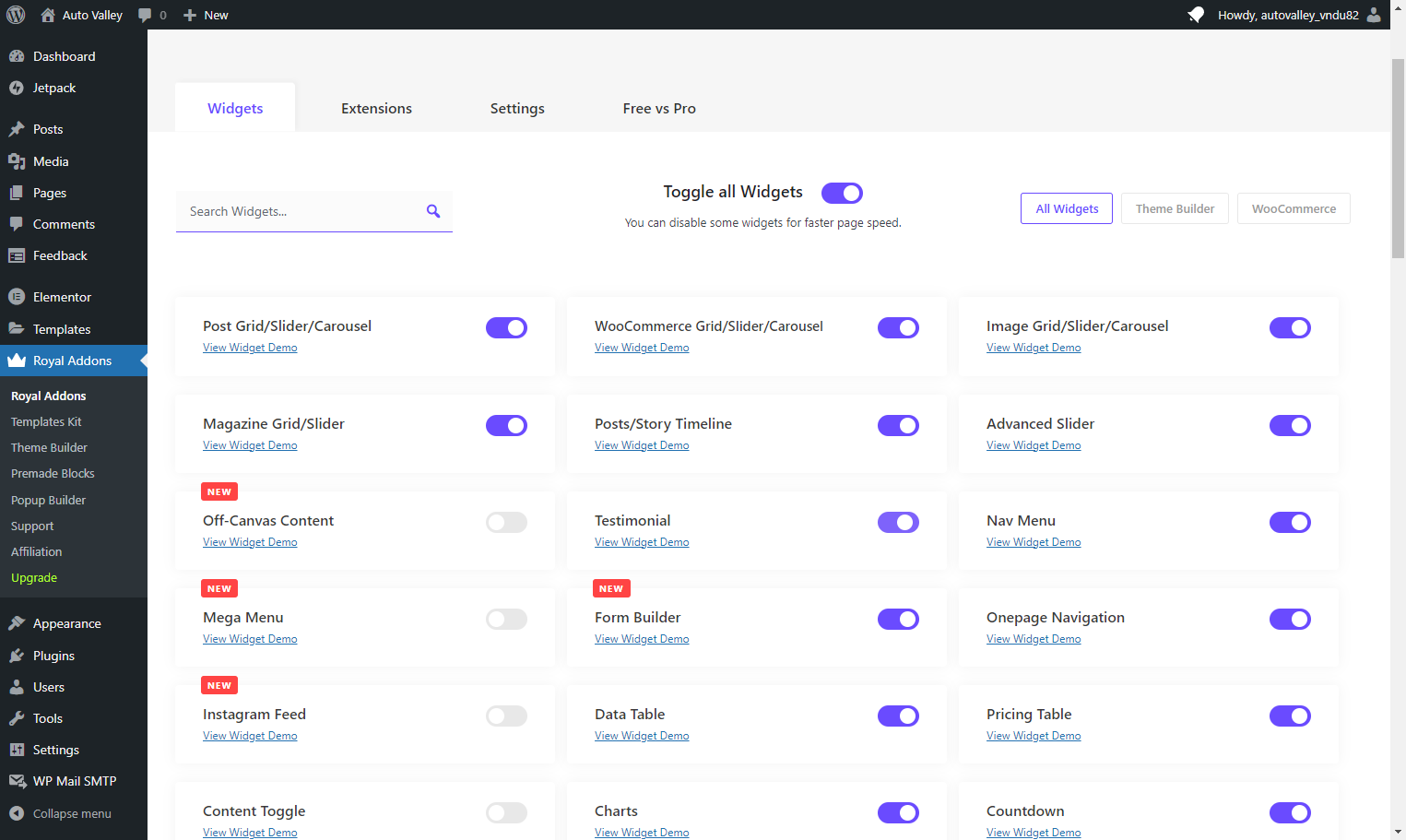Open the Free vs Pro tab
This screenshot has height=840, width=1406.
tap(659, 108)
